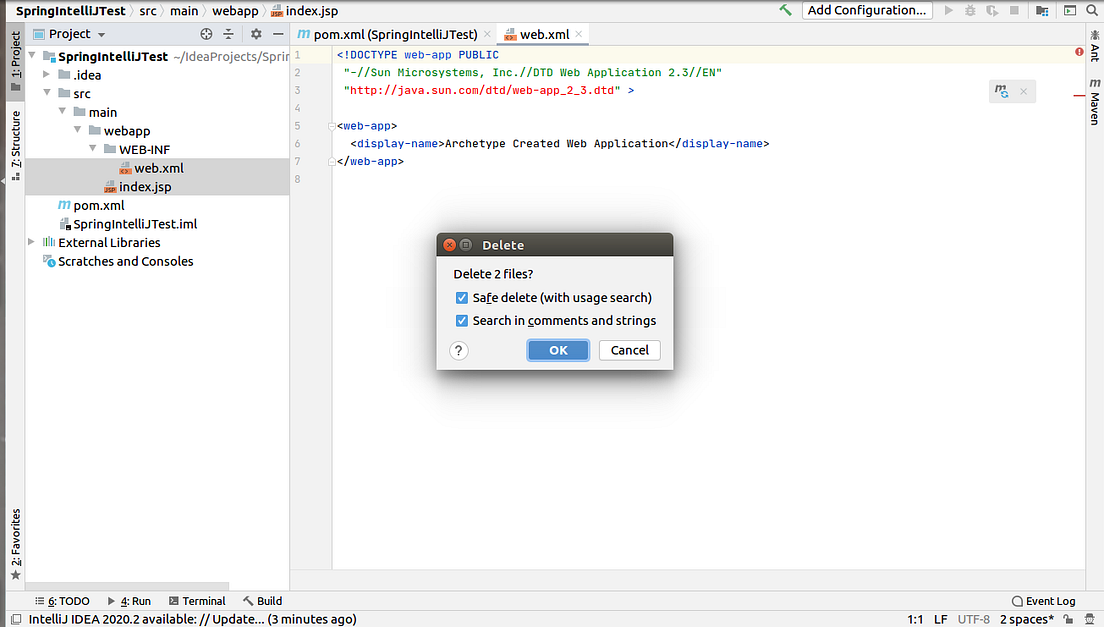Hide the Project tool window
Viewport: 1104px width, 627px height.
[278, 33]
